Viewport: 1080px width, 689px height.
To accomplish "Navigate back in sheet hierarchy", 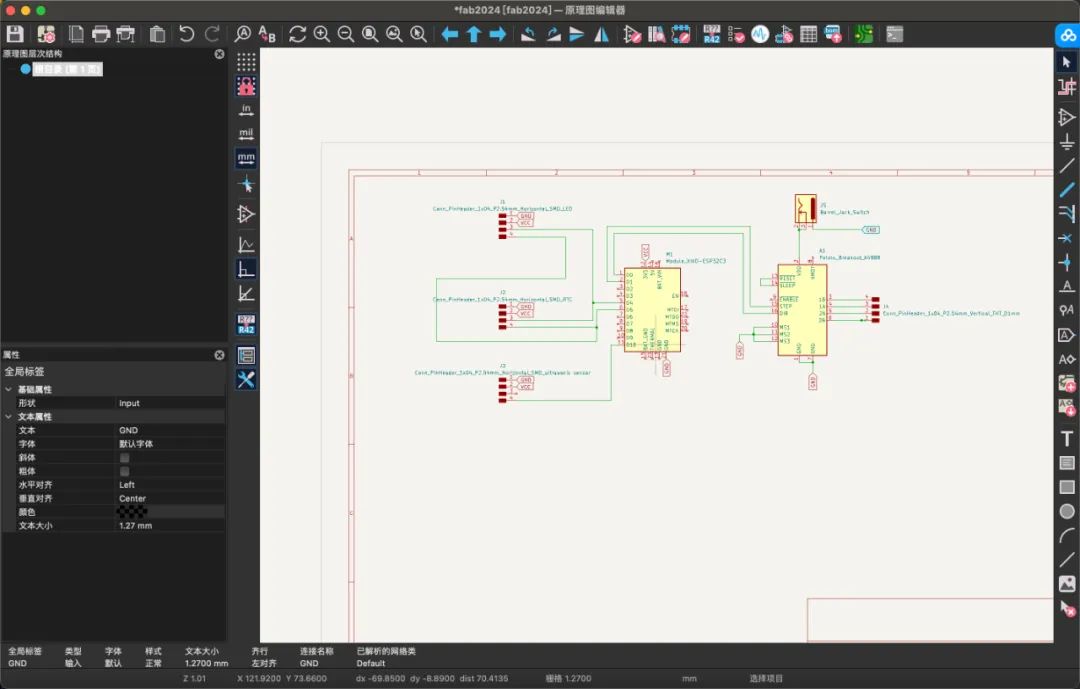I will [449, 34].
